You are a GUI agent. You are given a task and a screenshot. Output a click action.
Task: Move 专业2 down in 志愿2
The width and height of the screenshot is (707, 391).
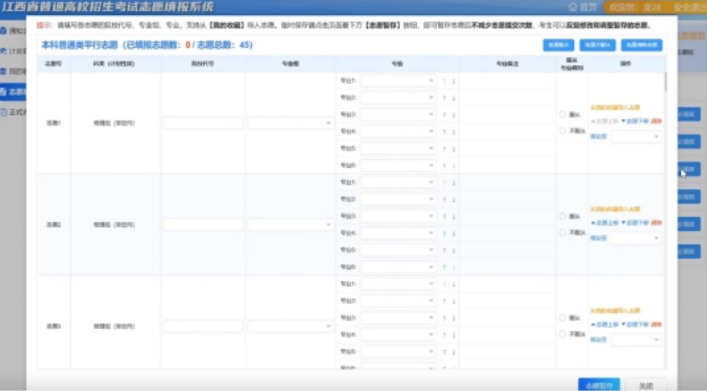click(454, 199)
